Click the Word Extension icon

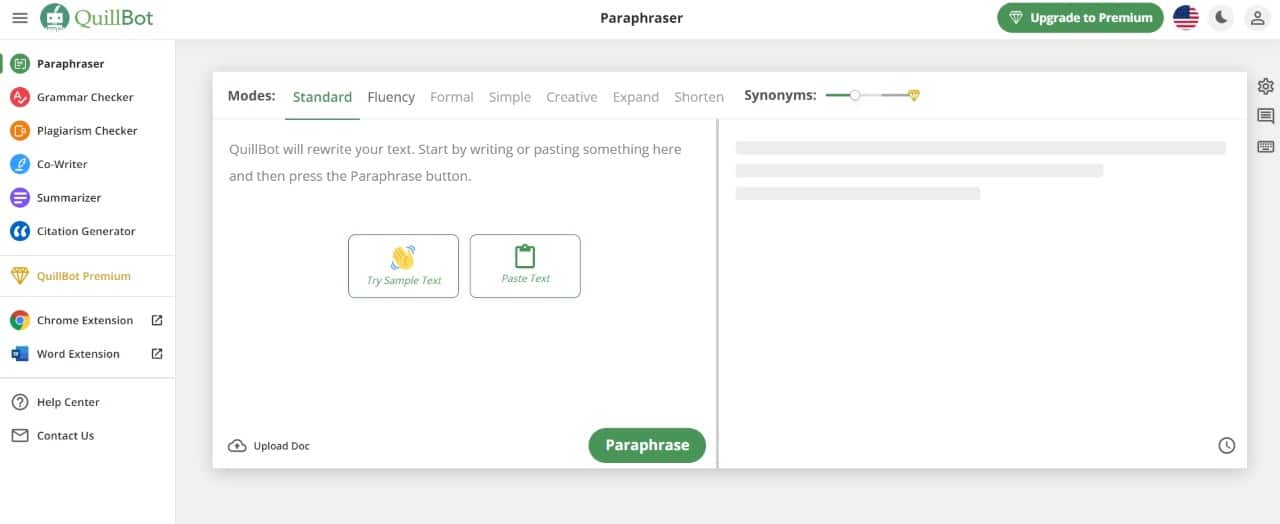pyautogui.click(x=20, y=354)
